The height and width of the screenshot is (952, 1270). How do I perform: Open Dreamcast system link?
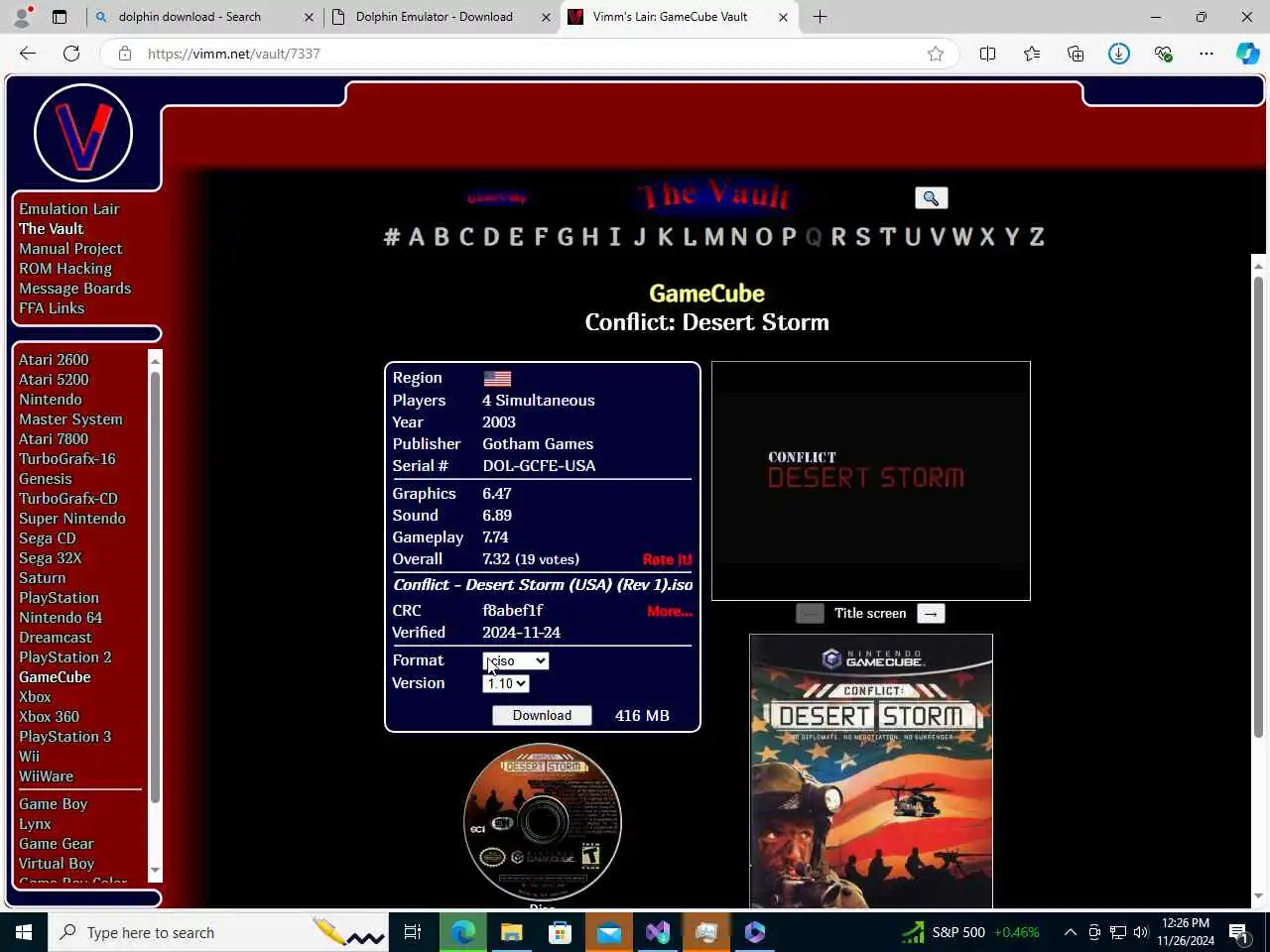(55, 638)
